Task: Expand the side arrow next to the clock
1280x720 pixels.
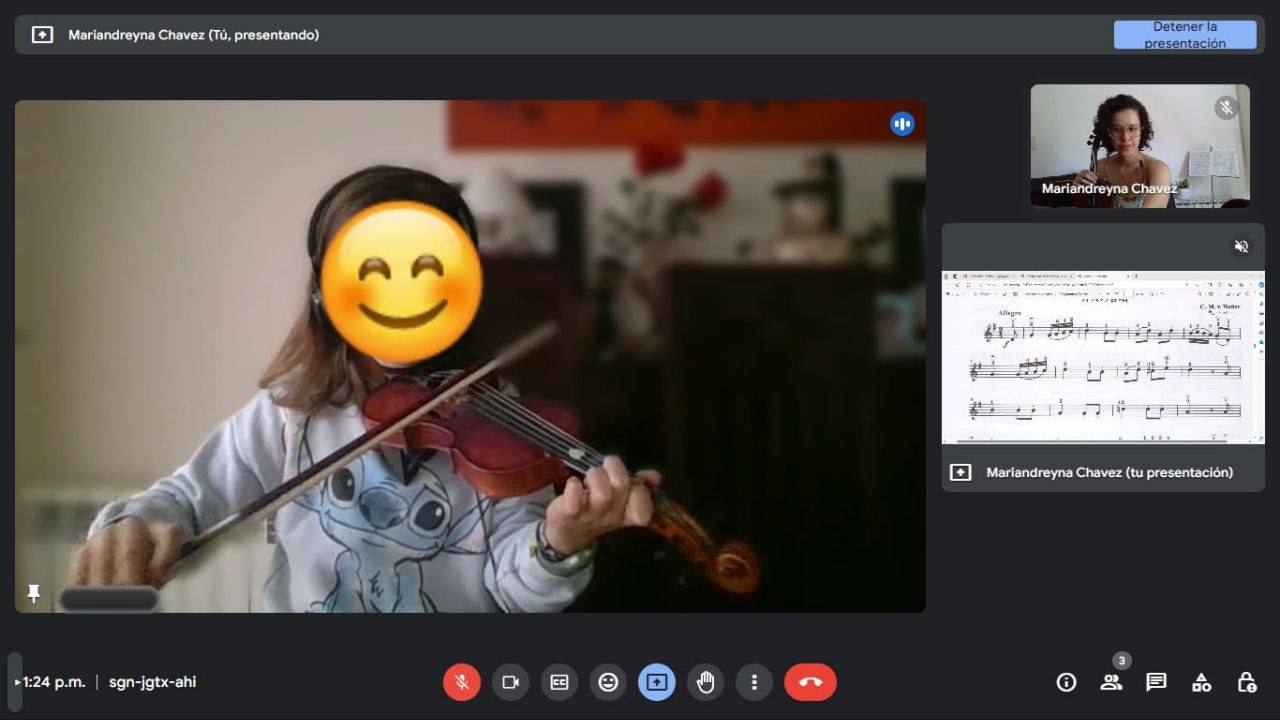Action: pos(15,682)
